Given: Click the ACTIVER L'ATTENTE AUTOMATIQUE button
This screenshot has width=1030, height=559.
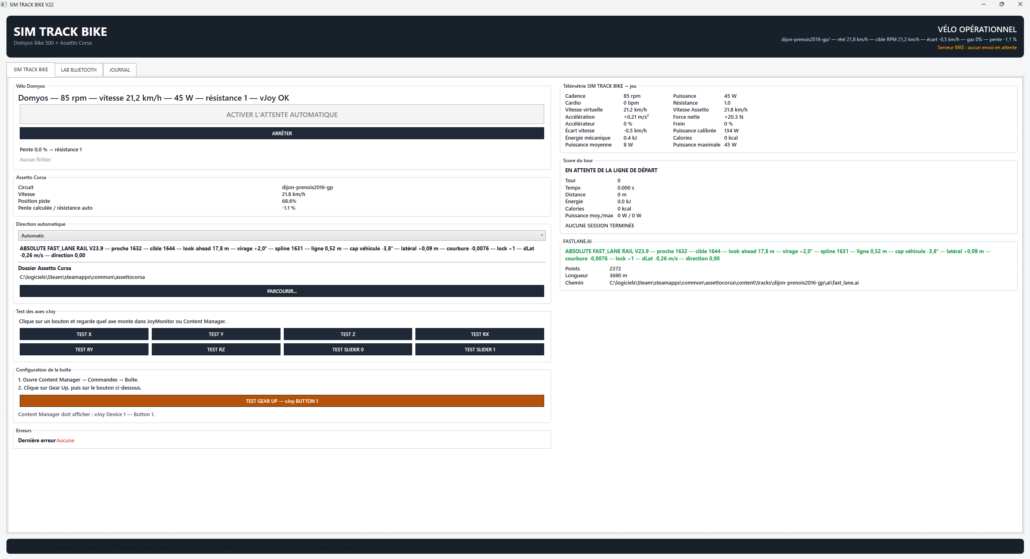Looking at the screenshot, I should click(282, 114).
